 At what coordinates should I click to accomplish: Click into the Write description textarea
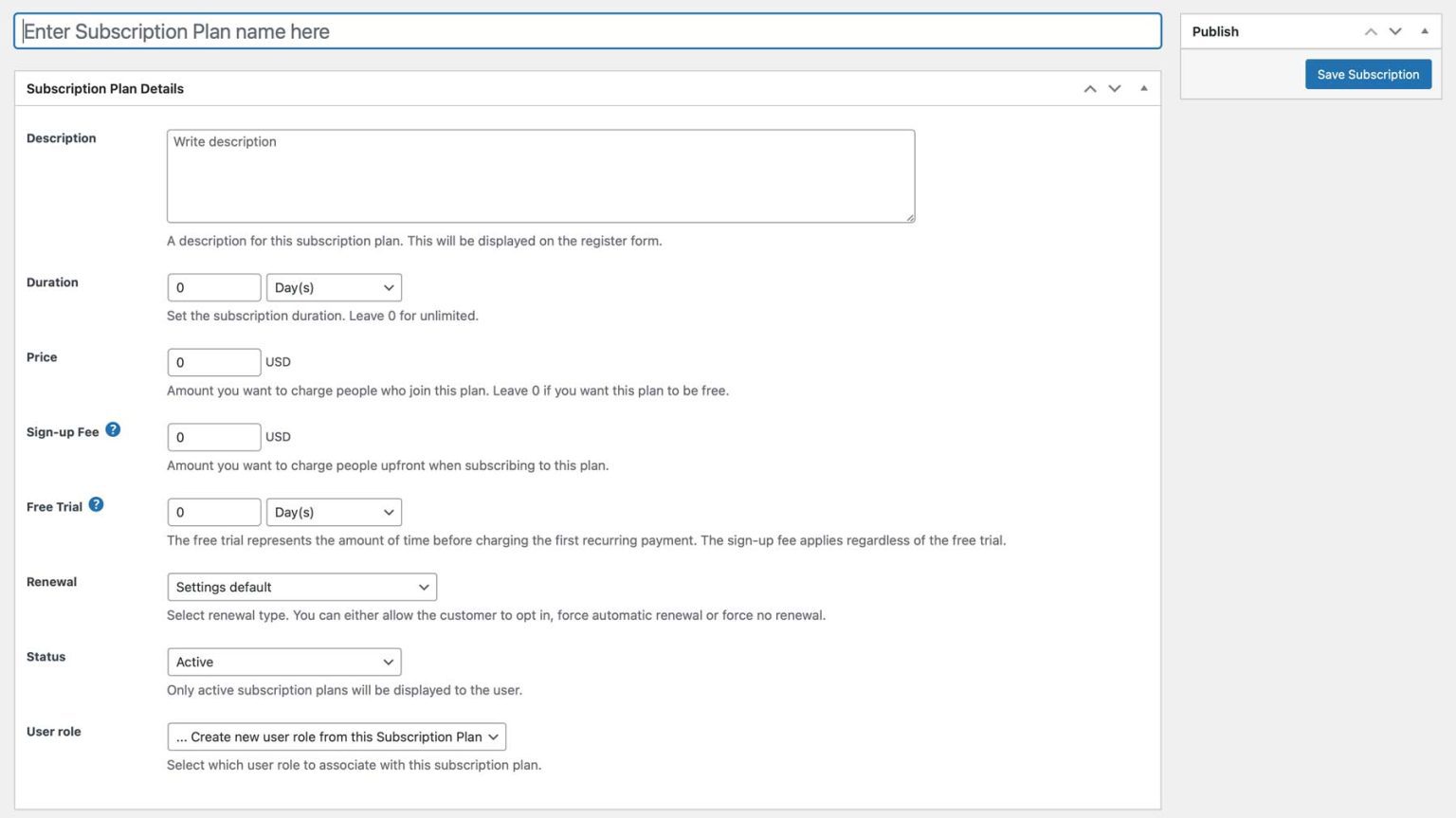pyautogui.click(x=540, y=176)
